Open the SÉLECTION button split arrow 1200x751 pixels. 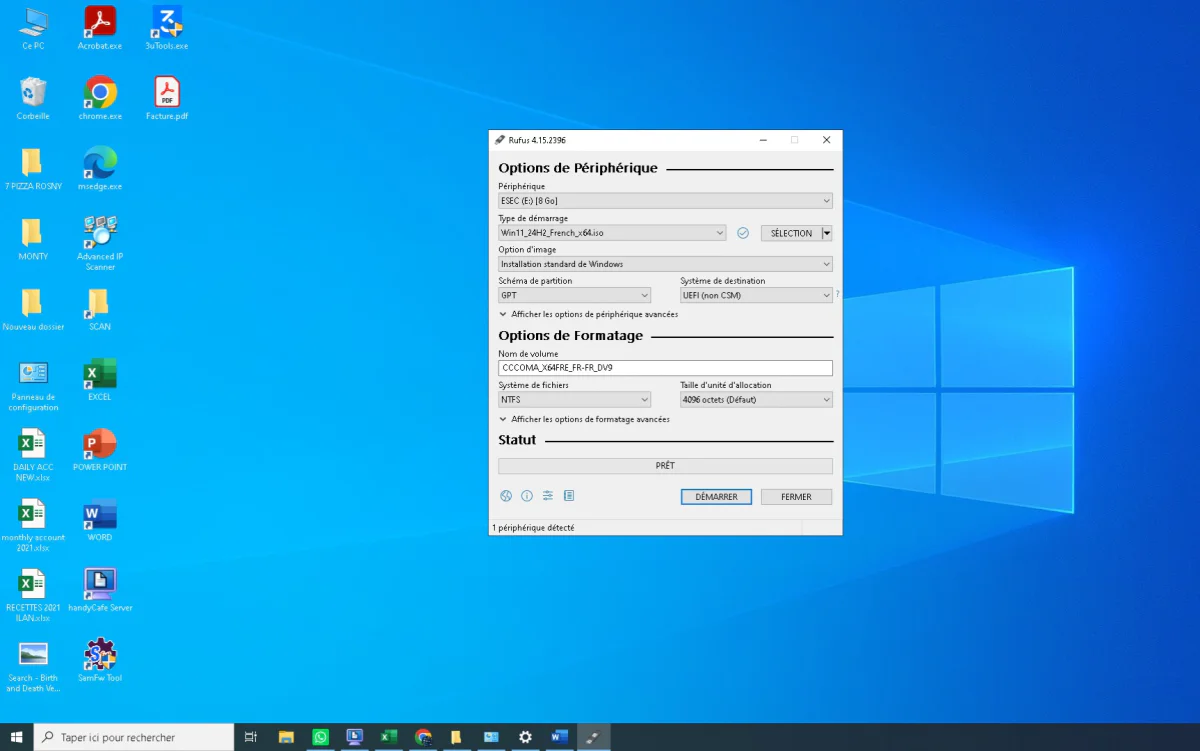827,233
